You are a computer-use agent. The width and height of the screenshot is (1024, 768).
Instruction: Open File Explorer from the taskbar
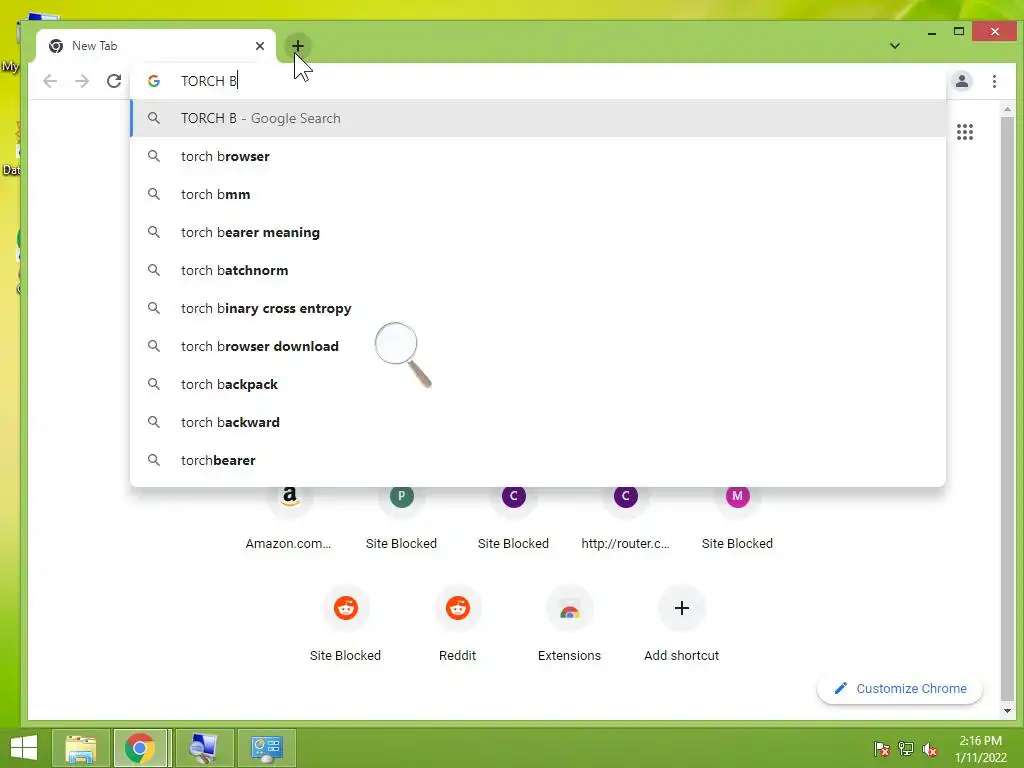click(80, 748)
